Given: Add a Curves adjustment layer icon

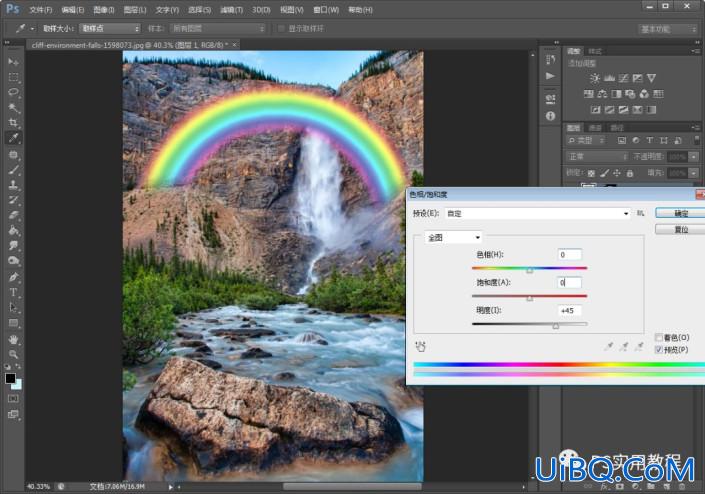Looking at the screenshot, I should coord(623,78).
